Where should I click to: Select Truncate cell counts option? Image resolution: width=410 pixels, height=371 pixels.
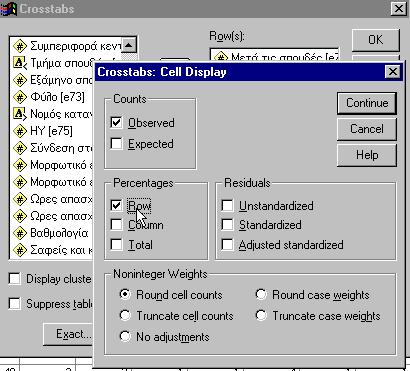(125, 315)
